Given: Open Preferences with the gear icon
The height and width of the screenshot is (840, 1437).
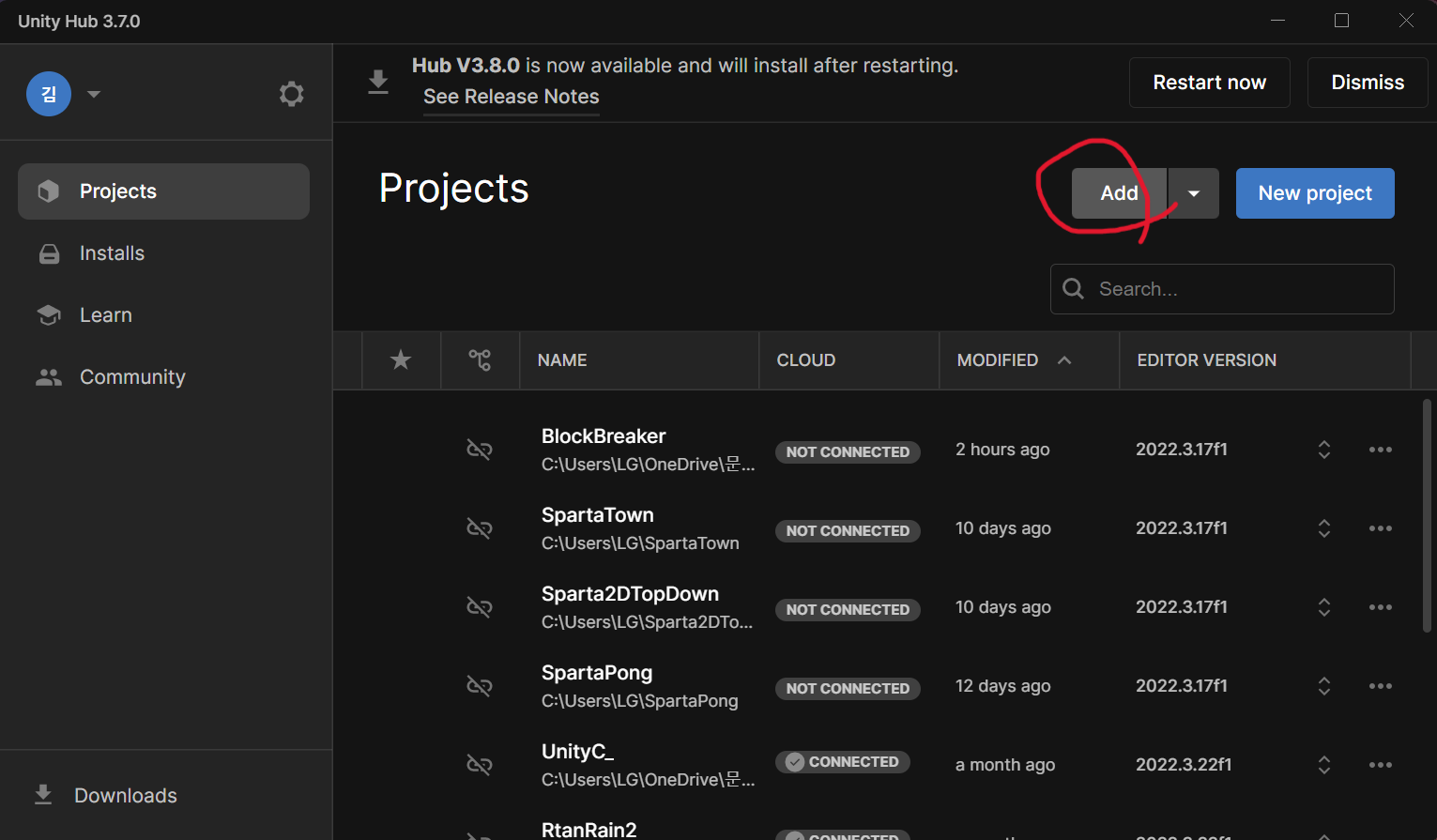Looking at the screenshot, I should point(292,94).
